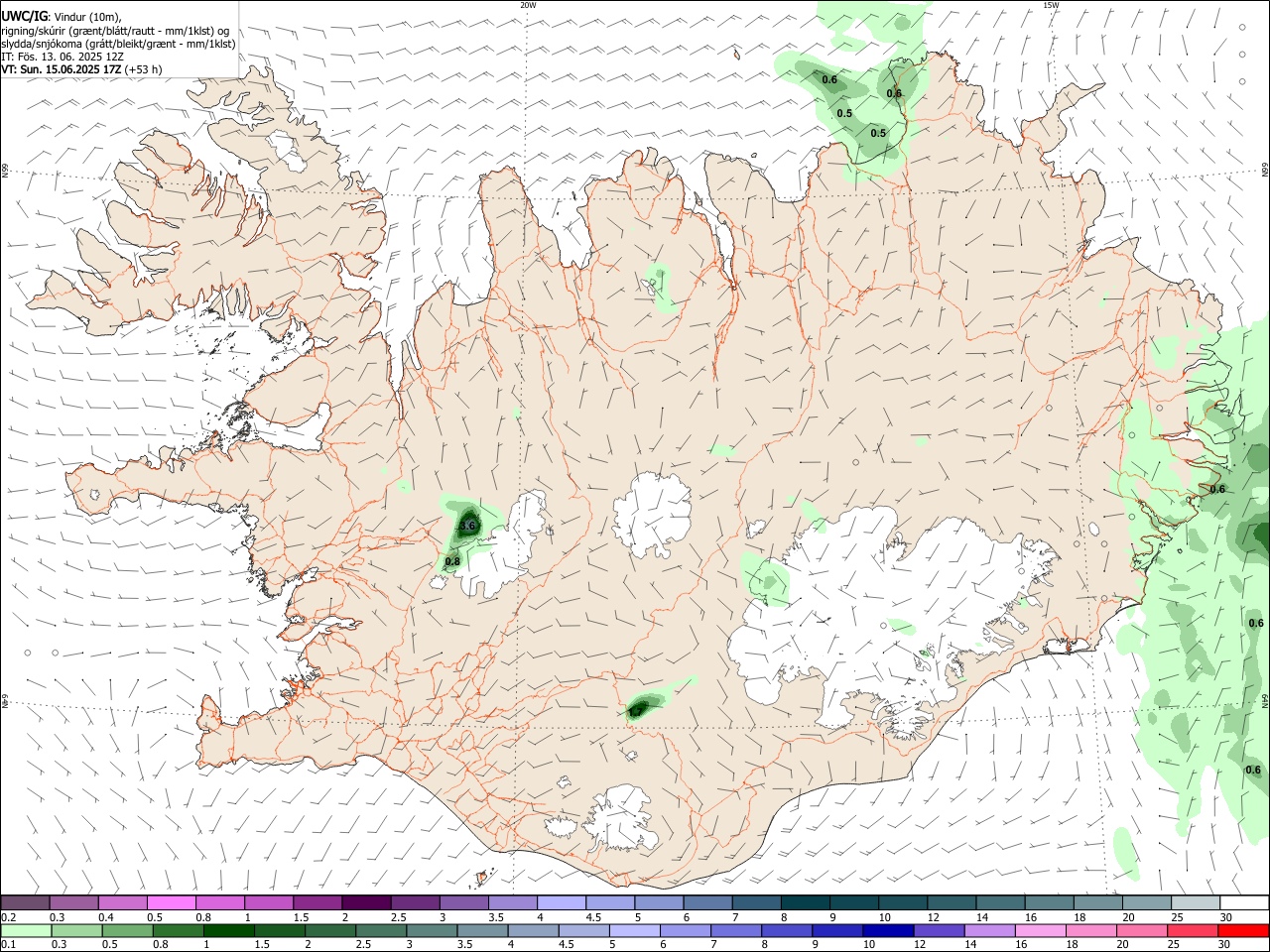Screen dimensions: 1270x952
Task: Select the 'IT: Fös. 13. 06. 2025 12Z' line
Action: 63,57
